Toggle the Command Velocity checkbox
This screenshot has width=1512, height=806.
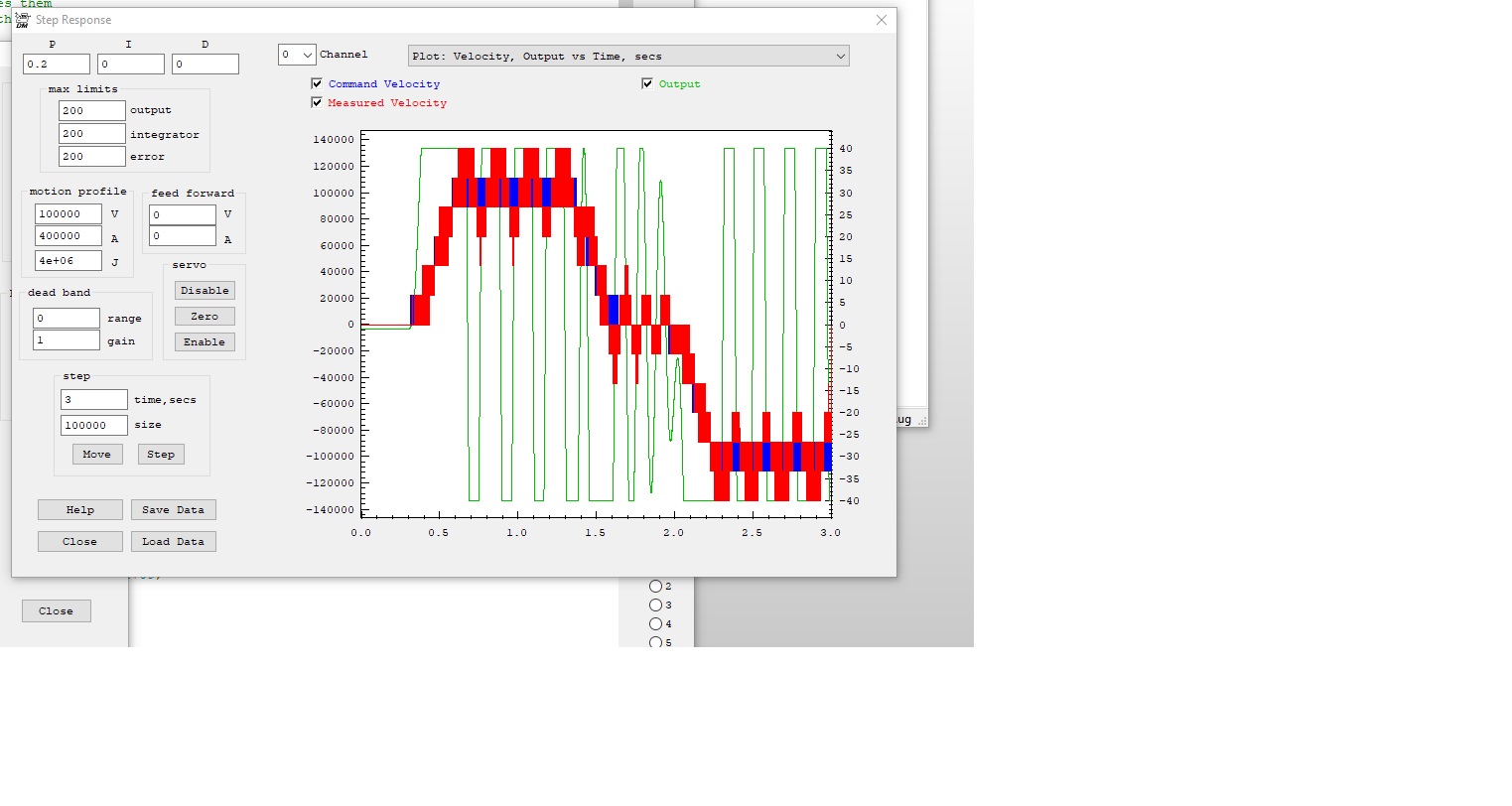pyautogui.click(x=317, y=83)
